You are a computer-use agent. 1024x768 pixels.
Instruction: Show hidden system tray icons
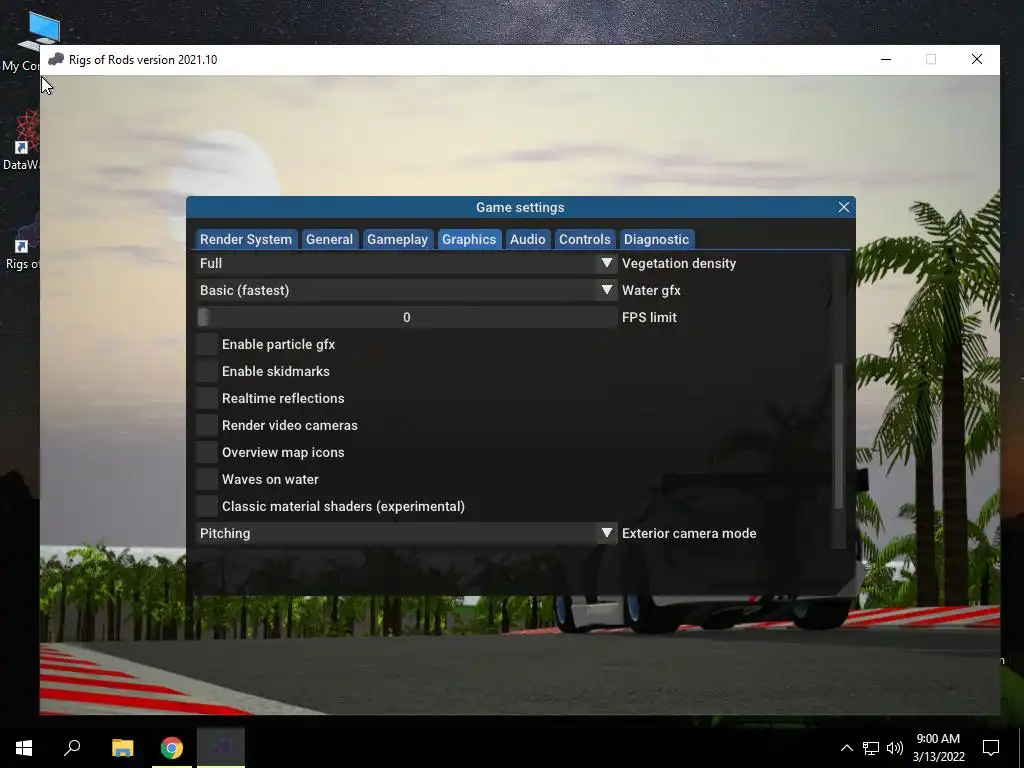pyautogui.click(x=846, y=748)
